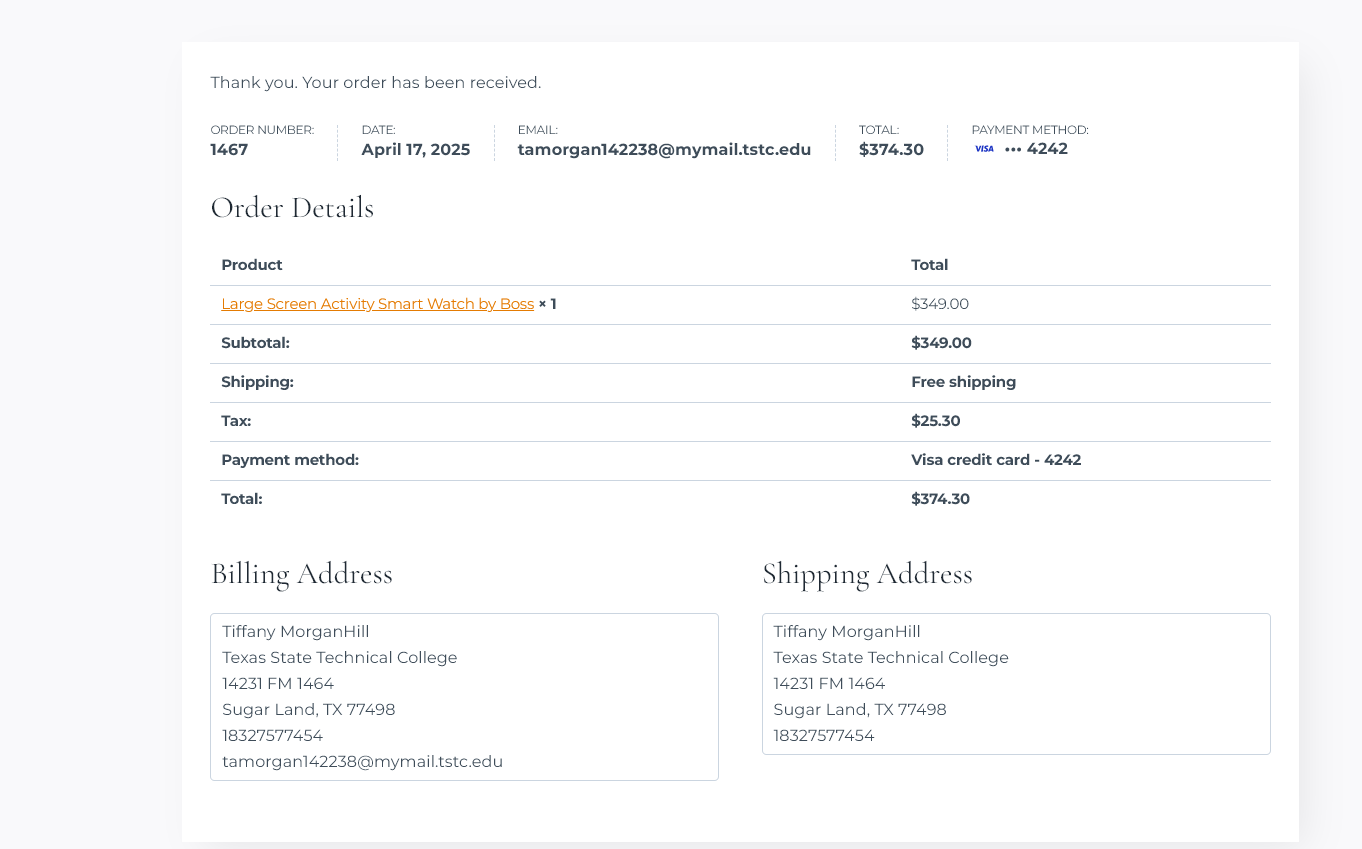
Task: Click the Shipping: row label
Action: point(257,382)
